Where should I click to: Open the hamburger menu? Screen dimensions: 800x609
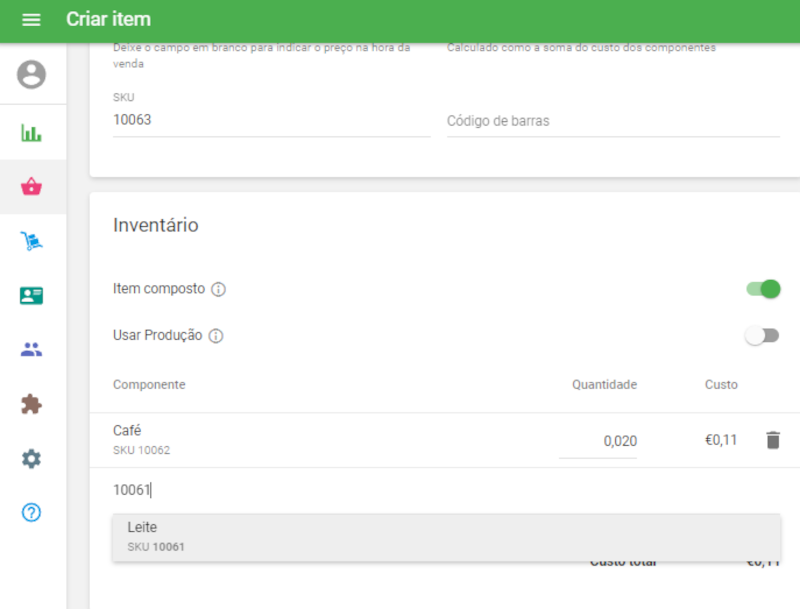coord(31,20)
